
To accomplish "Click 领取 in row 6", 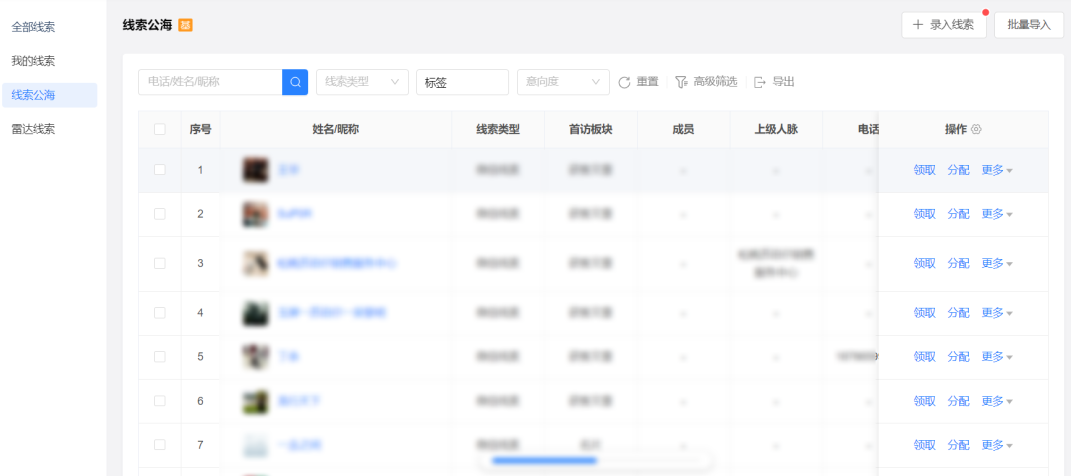I will (x=925, y=401).
